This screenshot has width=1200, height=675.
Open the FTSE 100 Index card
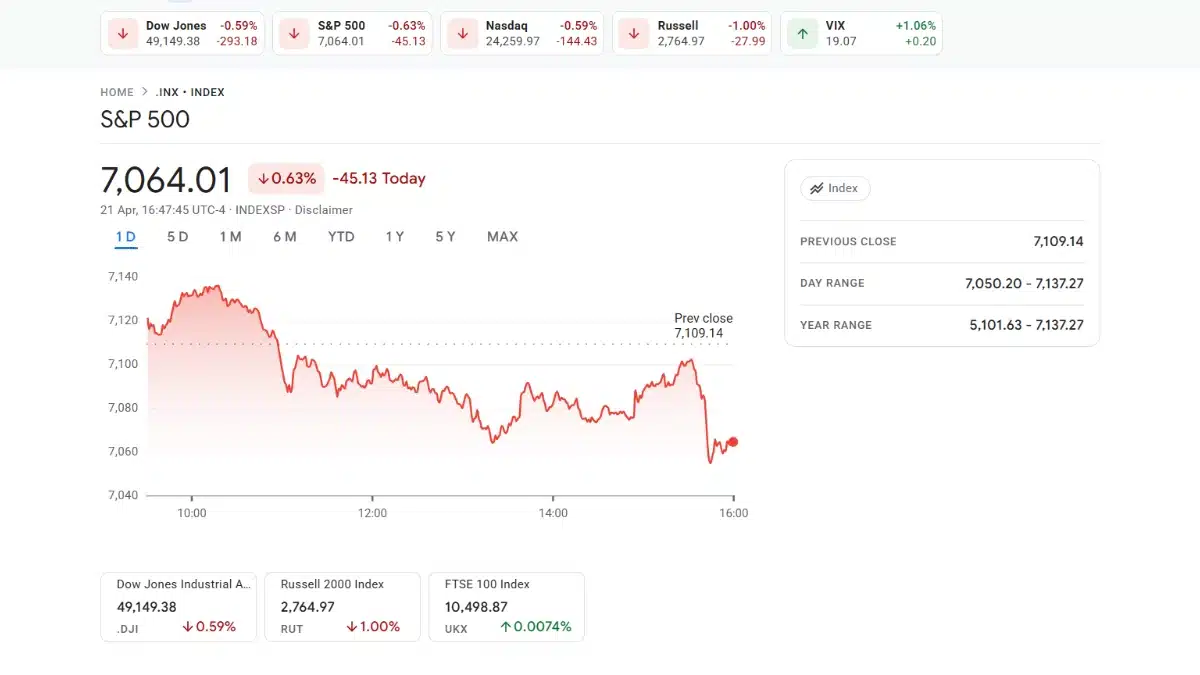coord(506,606)
